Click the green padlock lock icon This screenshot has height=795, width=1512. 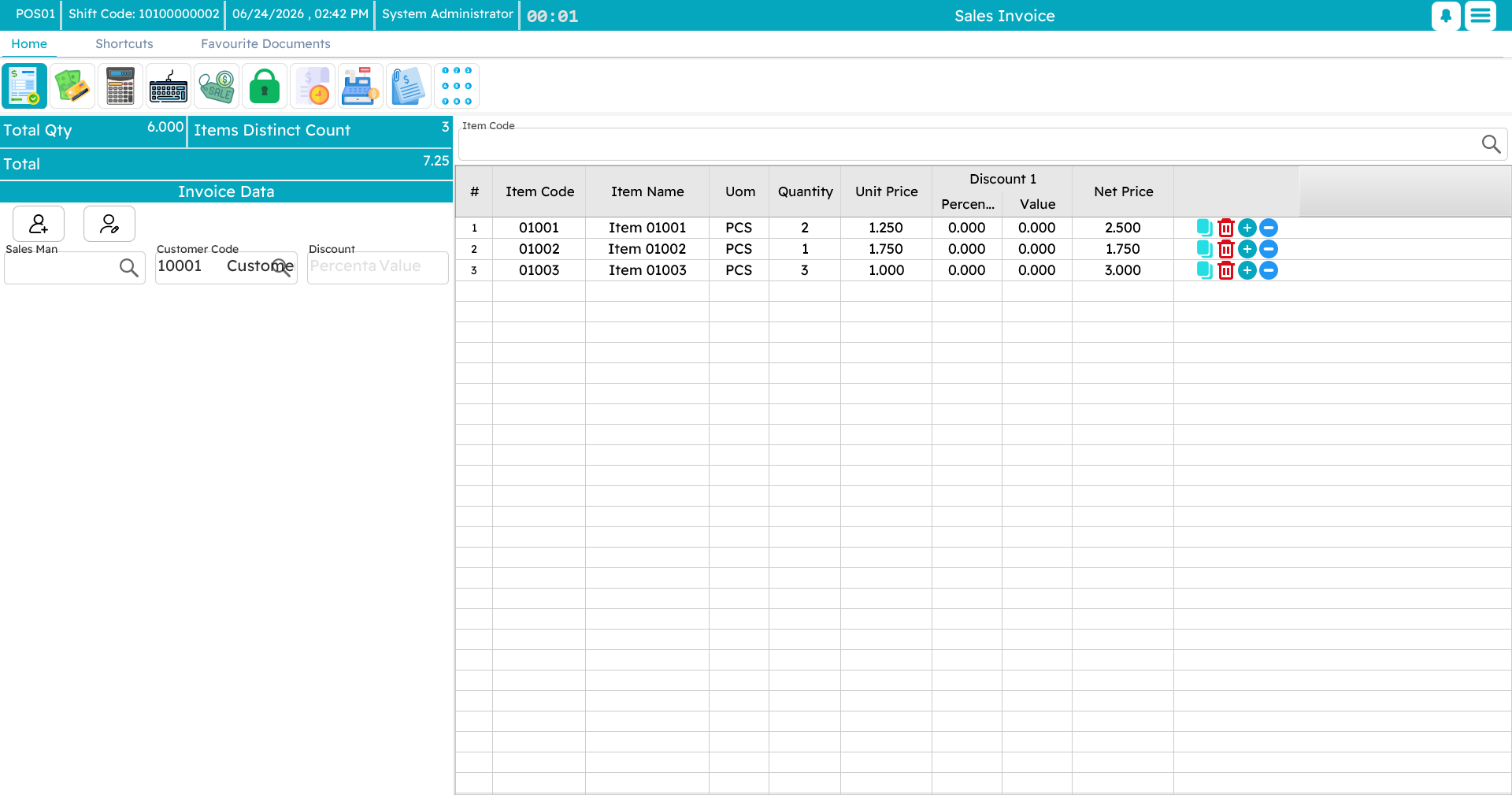click(x=265, y=86)
